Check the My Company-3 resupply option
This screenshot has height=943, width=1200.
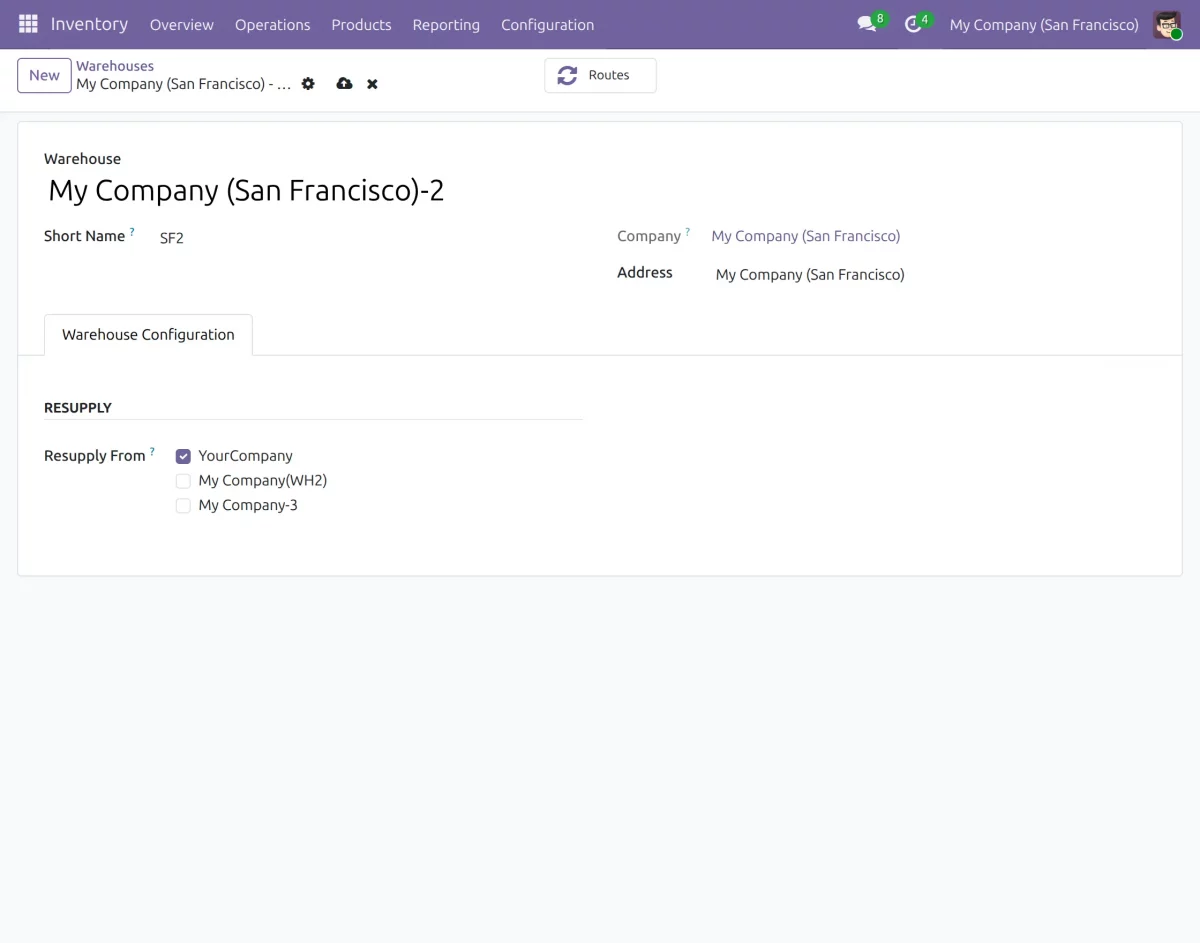[x=183, y=506]
